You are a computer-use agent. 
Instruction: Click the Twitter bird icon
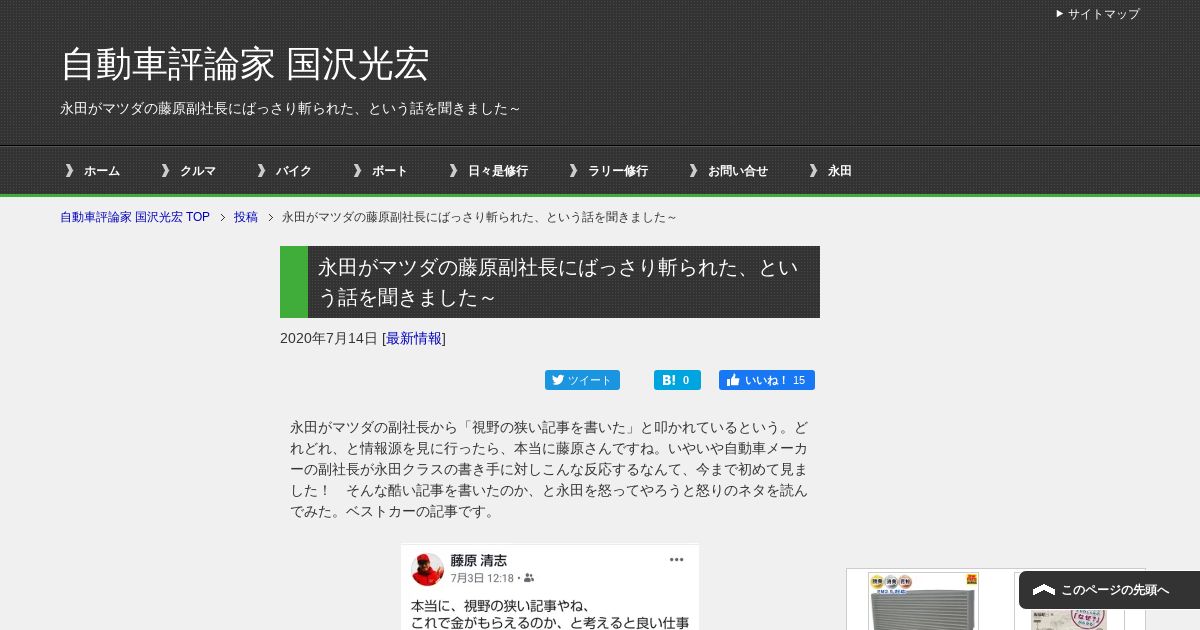pyautogui.click(x=558, y=380)
